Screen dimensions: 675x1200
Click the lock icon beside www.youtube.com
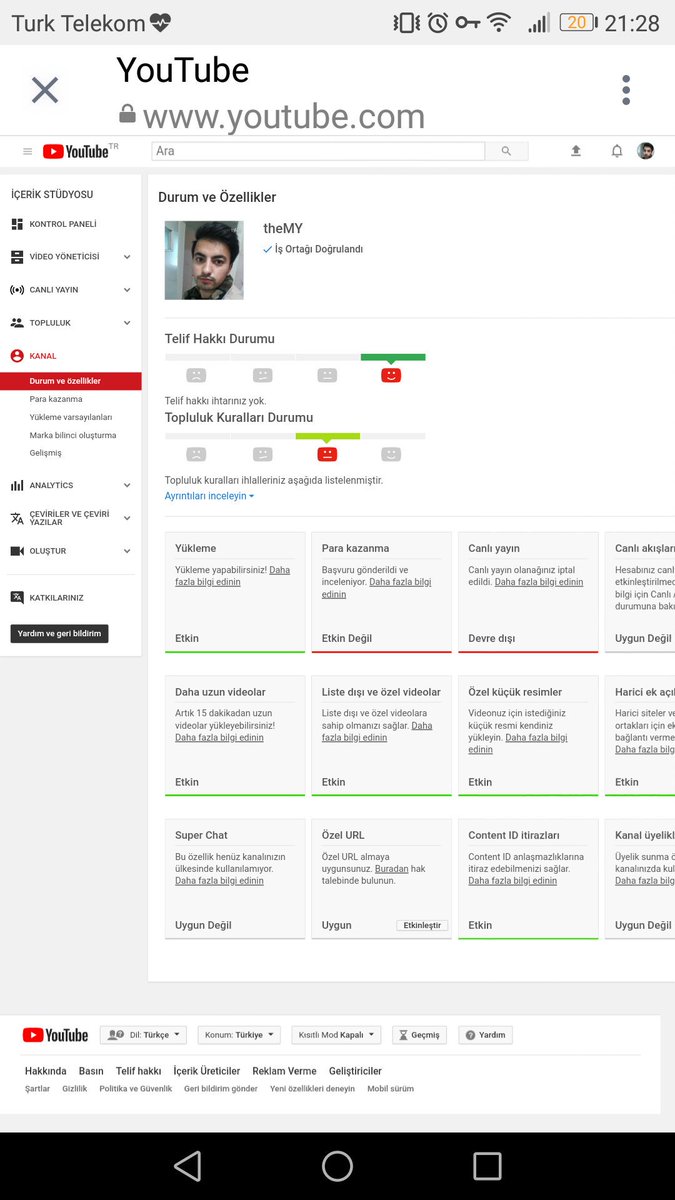tap(127, 113)
